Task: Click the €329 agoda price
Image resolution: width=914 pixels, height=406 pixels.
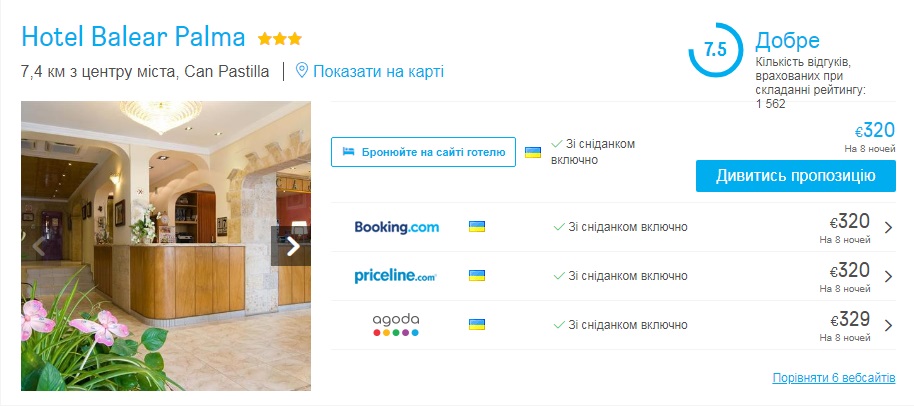Action: [849, 320]
